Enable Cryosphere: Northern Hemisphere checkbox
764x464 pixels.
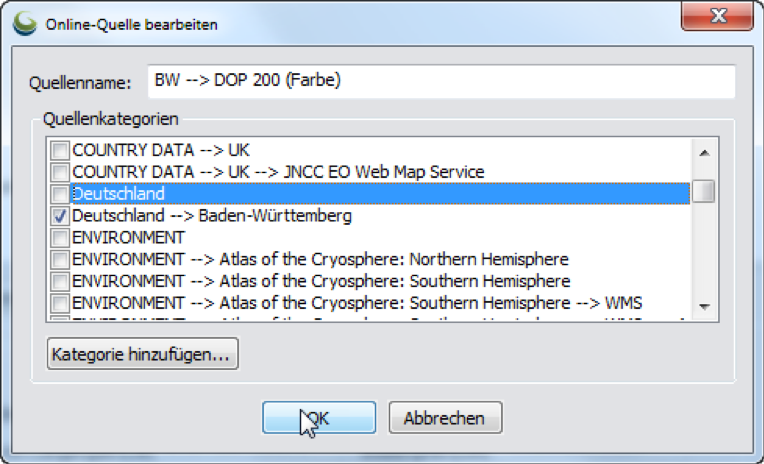(x=60, y=259)
